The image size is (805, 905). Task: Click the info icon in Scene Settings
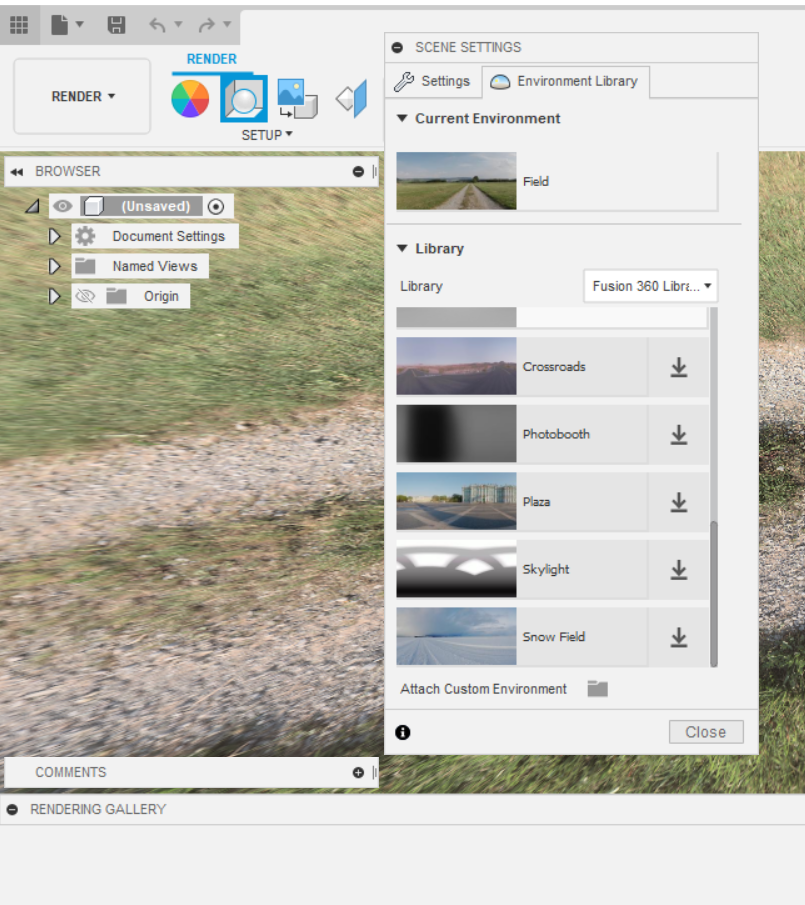click(403, 732)
